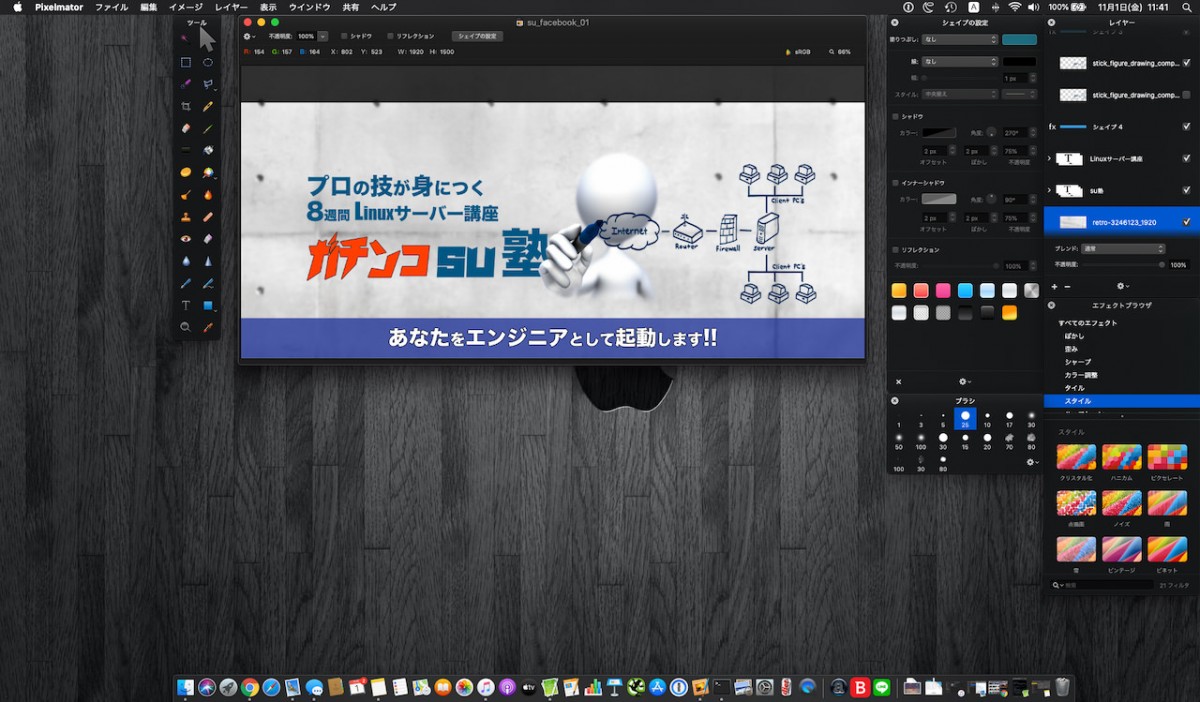1200x702 pixels.
Task: Apply the ハニカム effect thumbnail
Action: 1122,457
